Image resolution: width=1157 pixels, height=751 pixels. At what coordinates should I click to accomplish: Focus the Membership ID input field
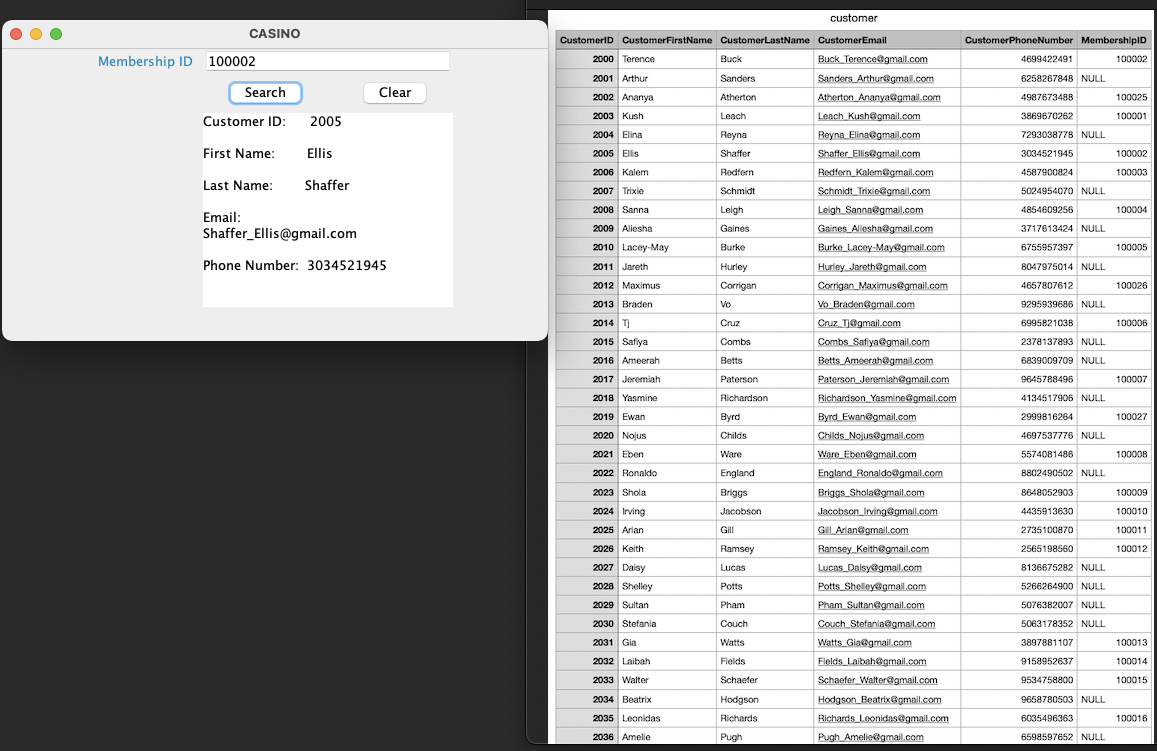328,61
